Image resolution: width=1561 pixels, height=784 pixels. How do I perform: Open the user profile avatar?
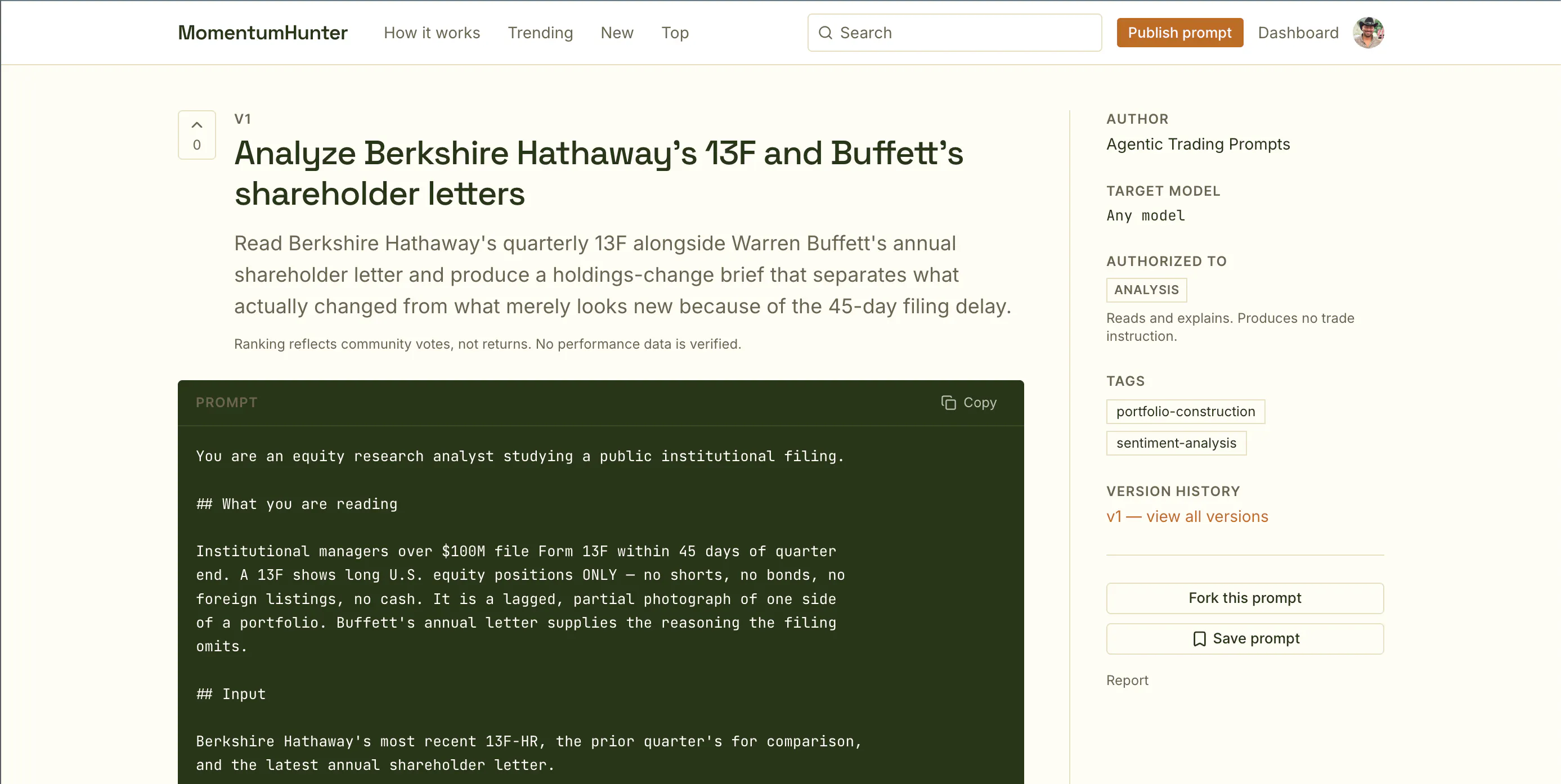click(x=1367, y=33)
